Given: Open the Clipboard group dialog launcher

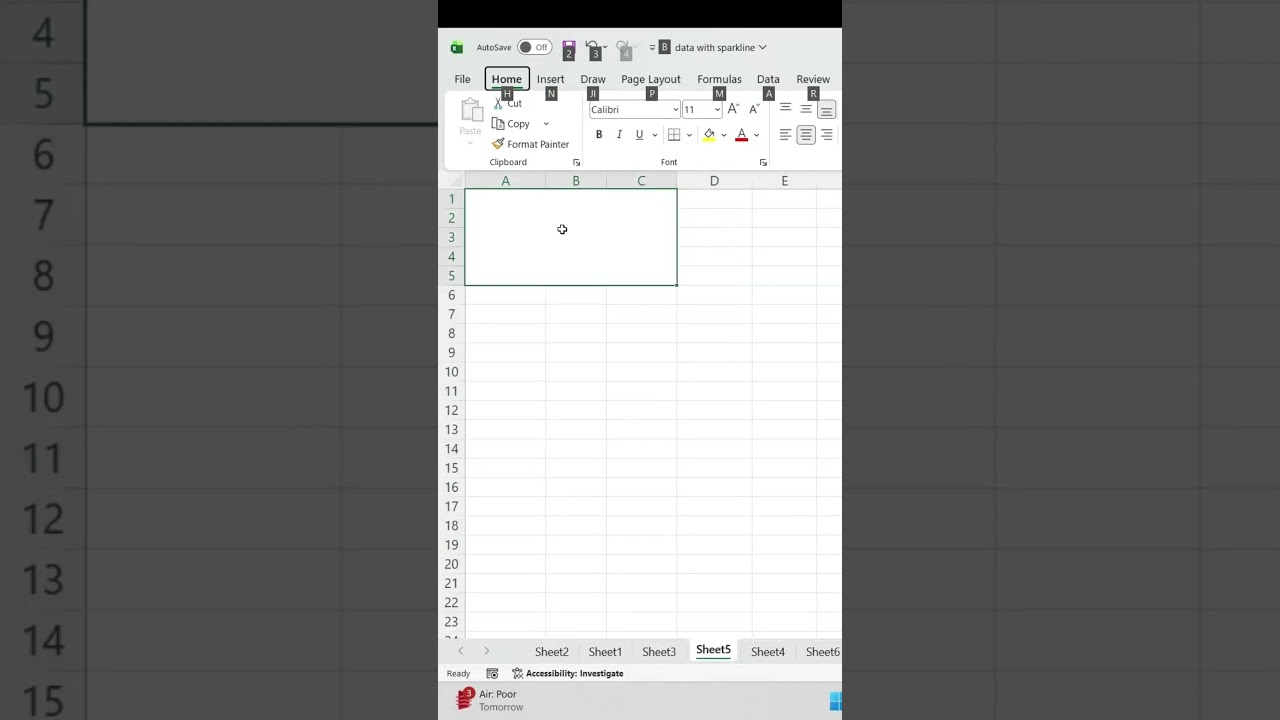Looking at the screenshot, I should [x=576, y=162].
